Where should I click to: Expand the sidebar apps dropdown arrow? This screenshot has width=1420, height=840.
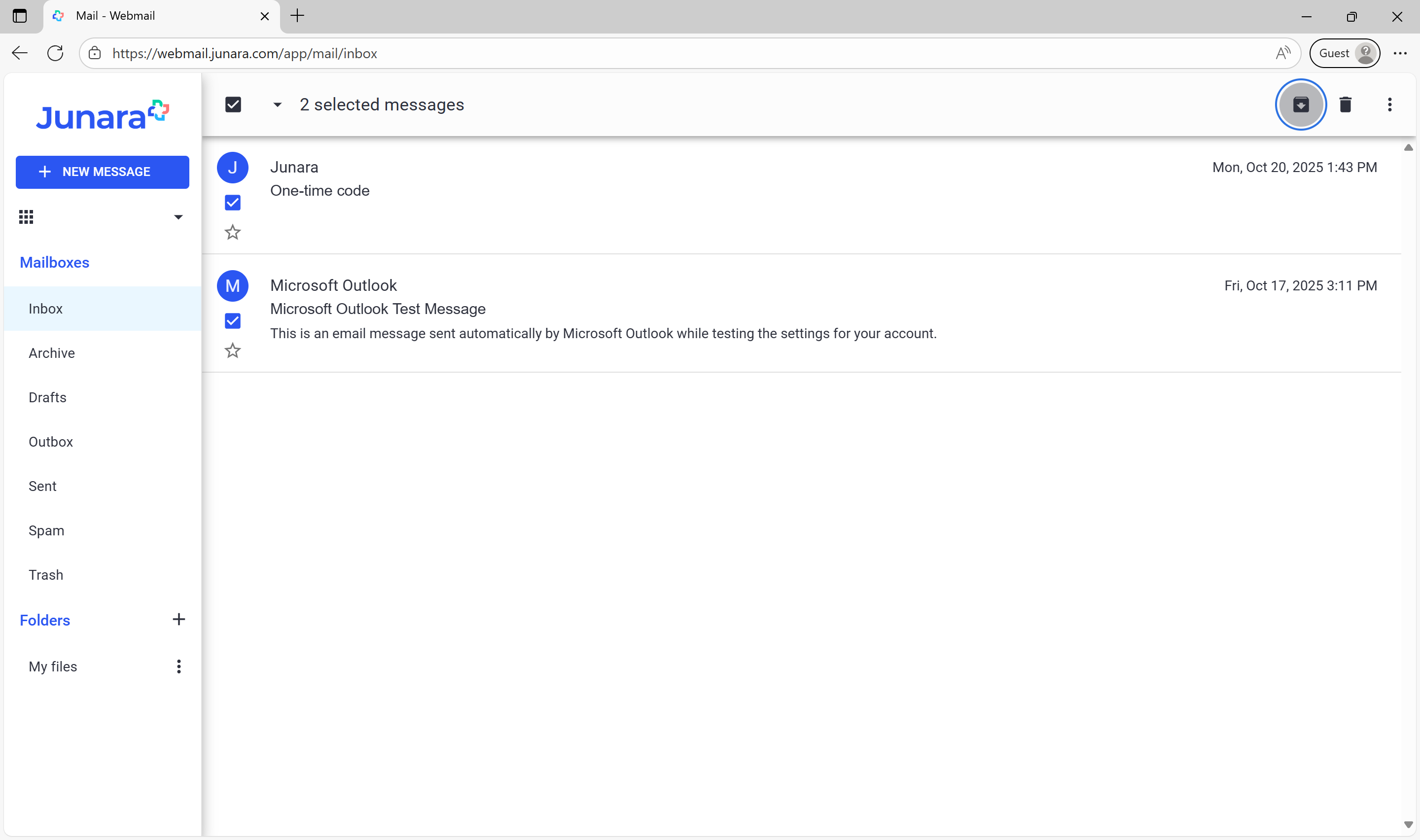178,217
